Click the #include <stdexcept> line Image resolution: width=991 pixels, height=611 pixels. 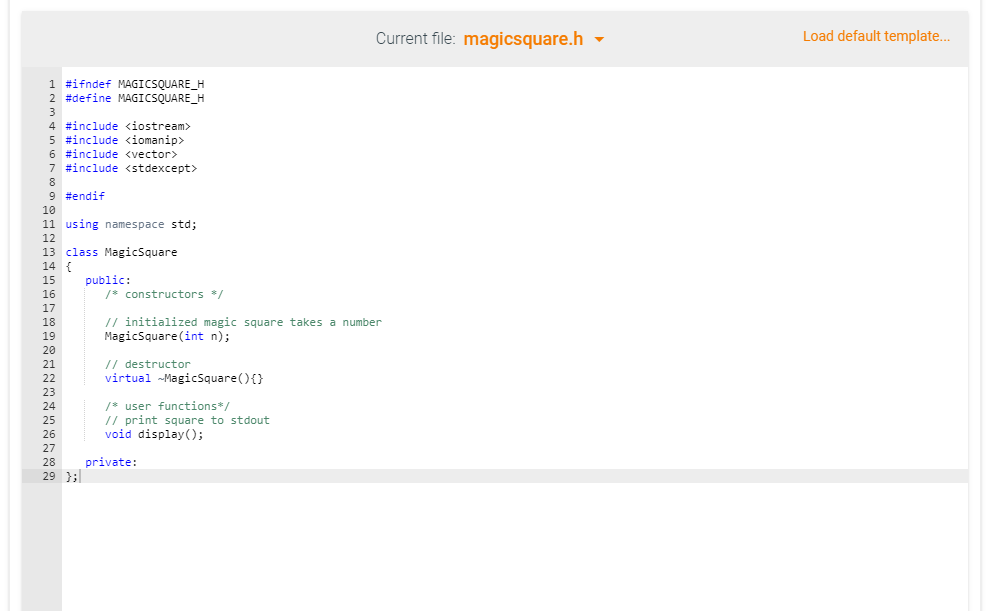129,167
